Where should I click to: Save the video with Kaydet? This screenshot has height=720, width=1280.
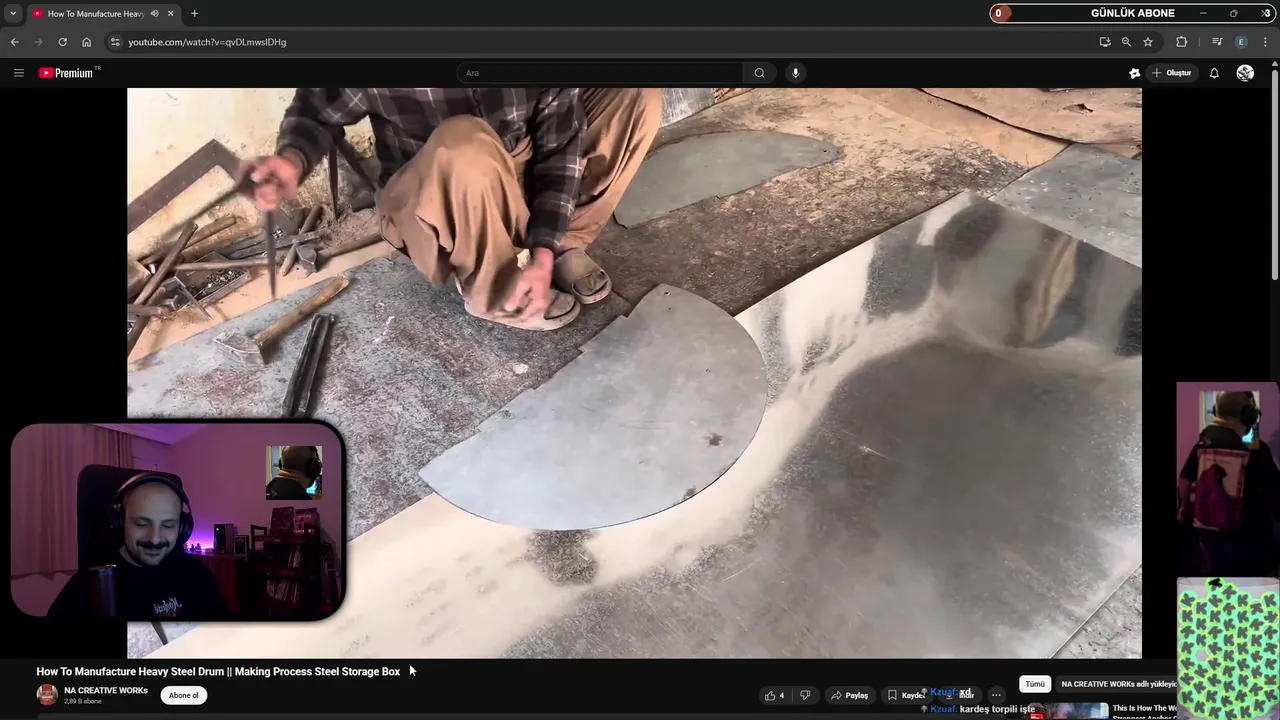(907, 695)
